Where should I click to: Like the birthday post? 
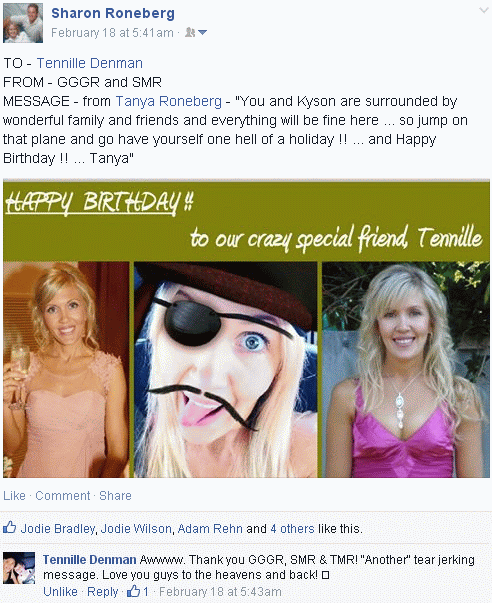(x=14, y=496)
